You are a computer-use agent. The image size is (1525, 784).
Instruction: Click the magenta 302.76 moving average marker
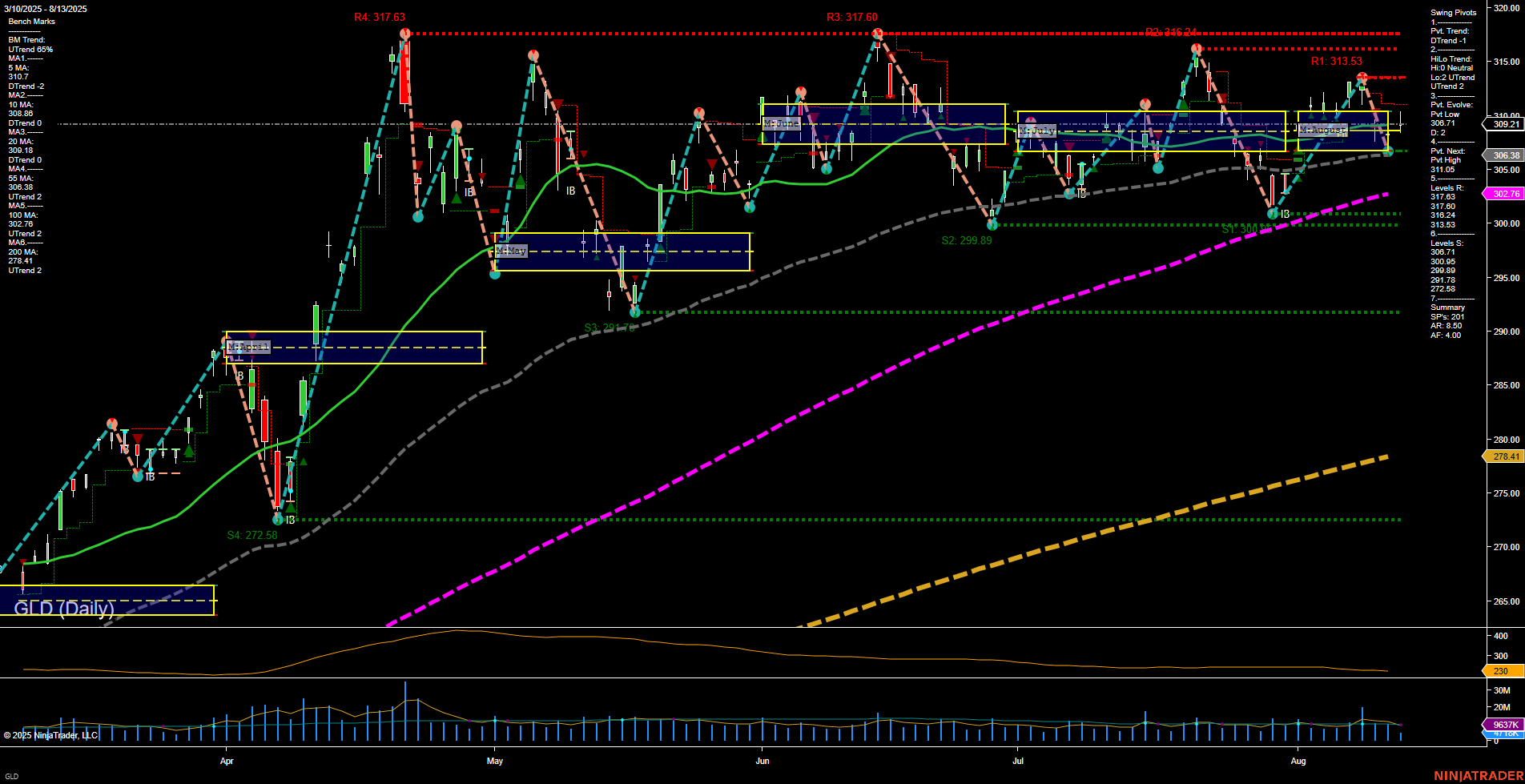(x=1505, y=194)
